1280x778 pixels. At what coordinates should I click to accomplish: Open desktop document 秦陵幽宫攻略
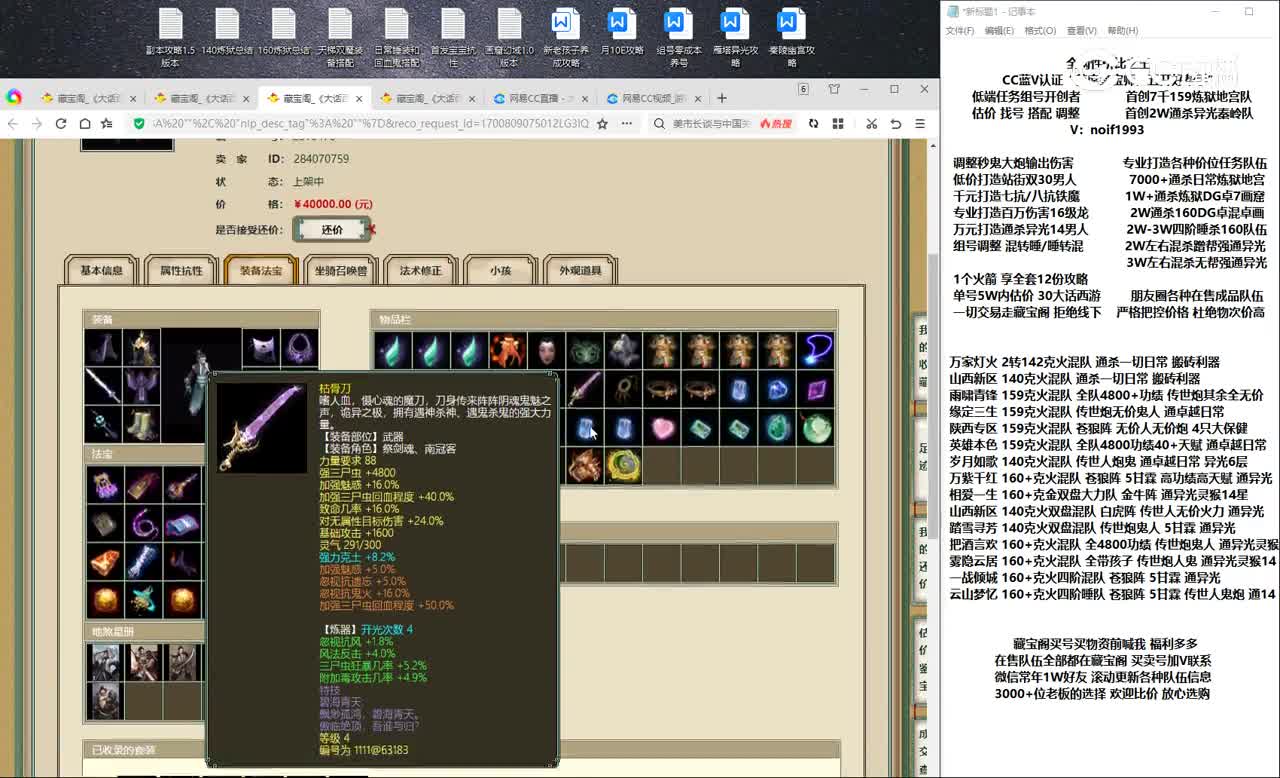coord(791,37)
